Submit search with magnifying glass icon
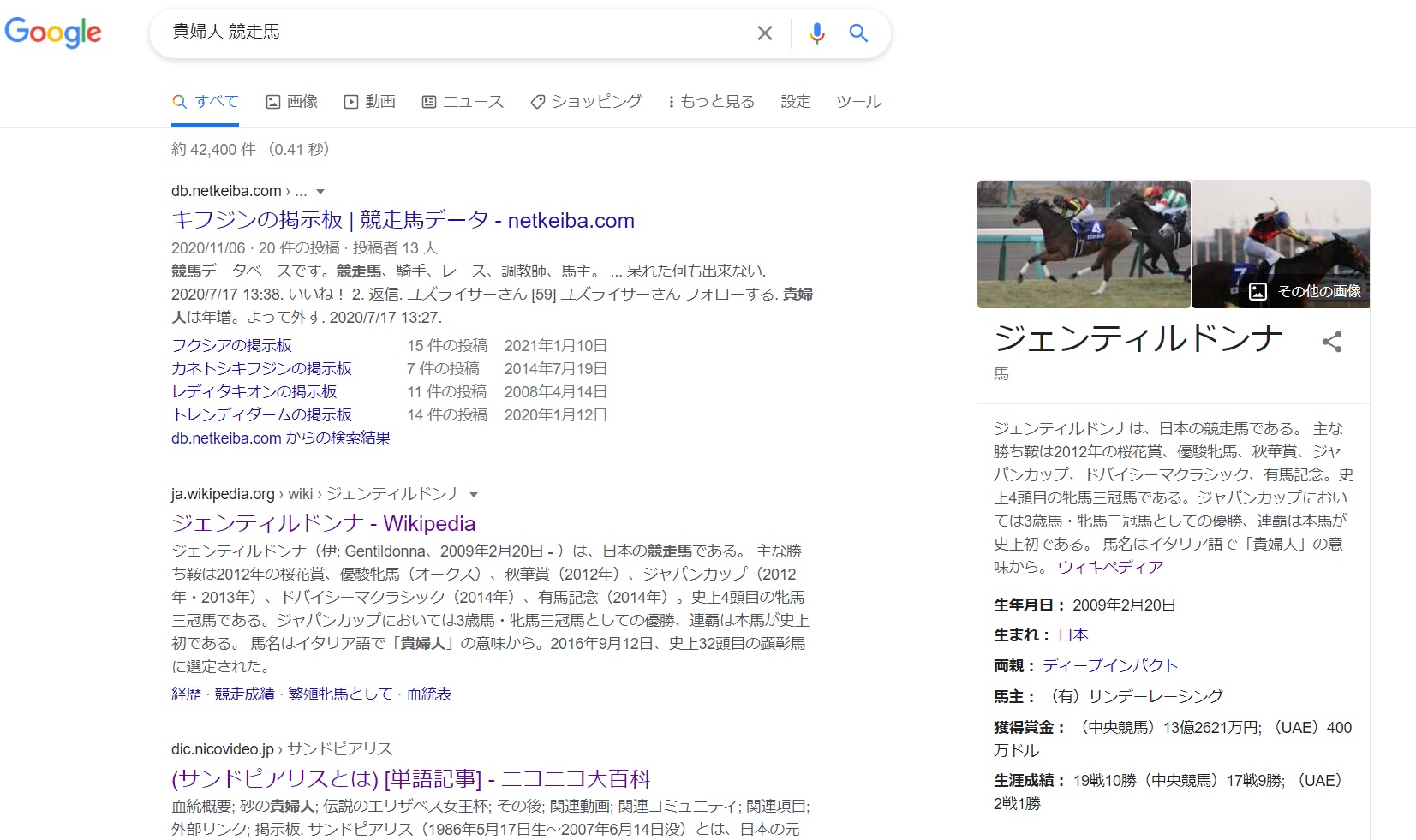This screenshot has height=840, width=1416. pyautogui.click(x=858, y=33)
